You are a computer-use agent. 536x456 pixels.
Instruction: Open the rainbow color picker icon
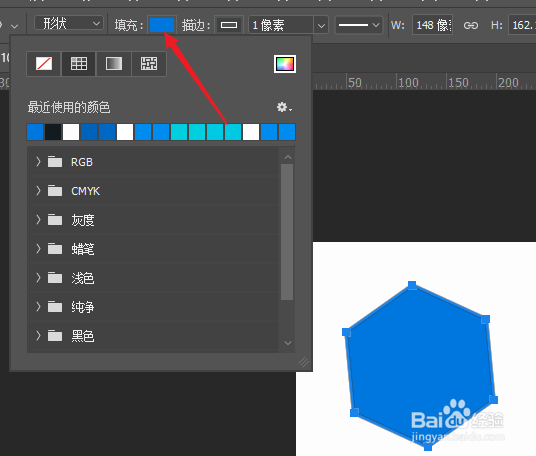285,64
